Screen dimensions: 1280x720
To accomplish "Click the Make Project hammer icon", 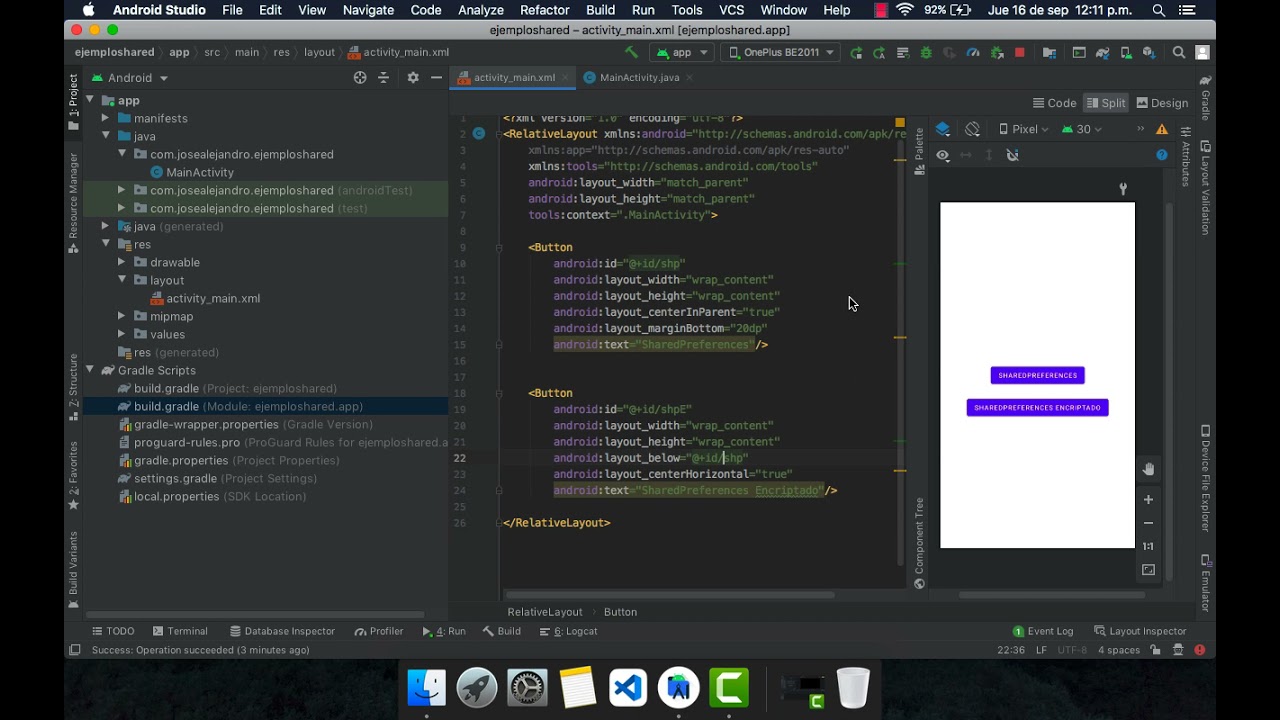I will coord(631,52).
